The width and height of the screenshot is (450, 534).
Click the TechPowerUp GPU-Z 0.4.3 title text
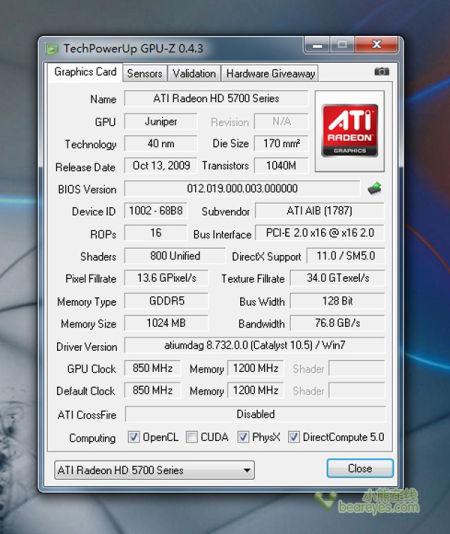pos(134,49)
